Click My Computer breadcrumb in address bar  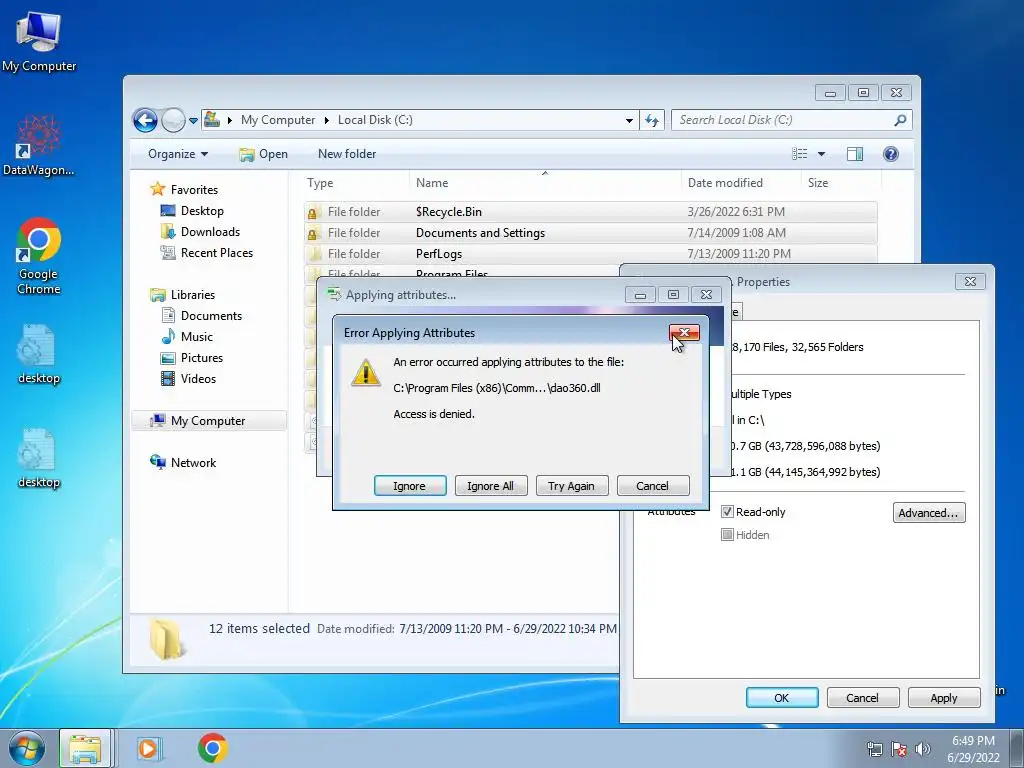tap(278, 120)
